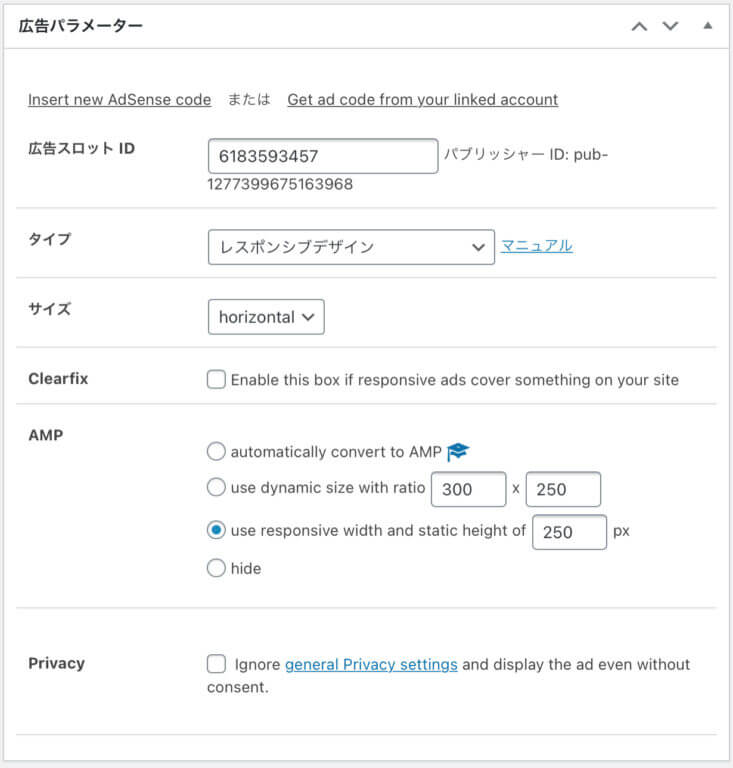Screen dimensions: 733x768
Task: Enable the Clearfix checkbox
Action: coord(216,380)
